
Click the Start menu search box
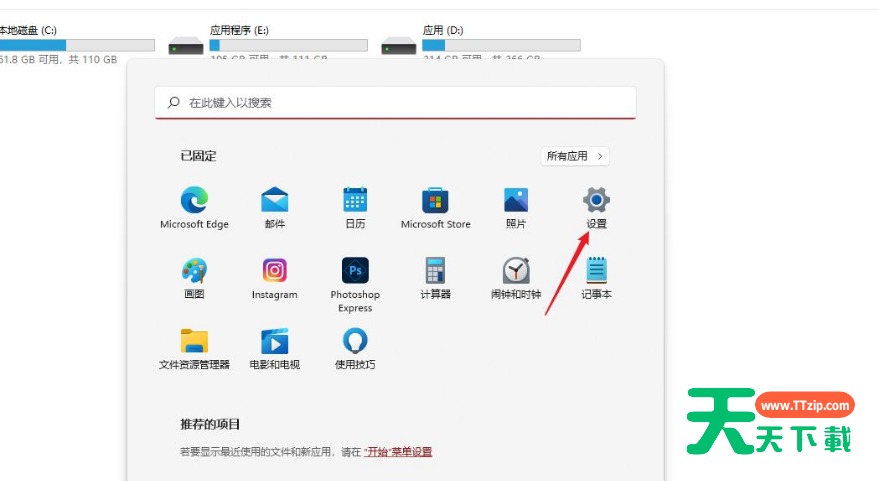tap(395, 102)
